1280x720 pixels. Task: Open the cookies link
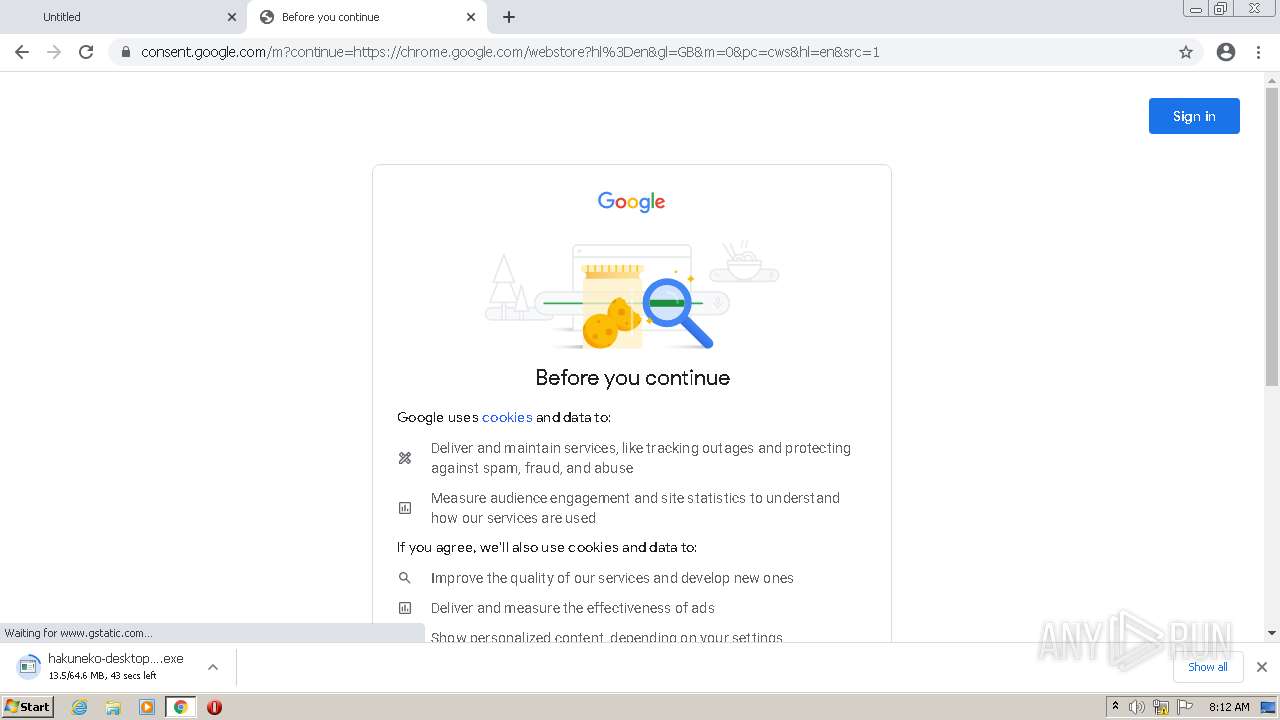(507, 417)
